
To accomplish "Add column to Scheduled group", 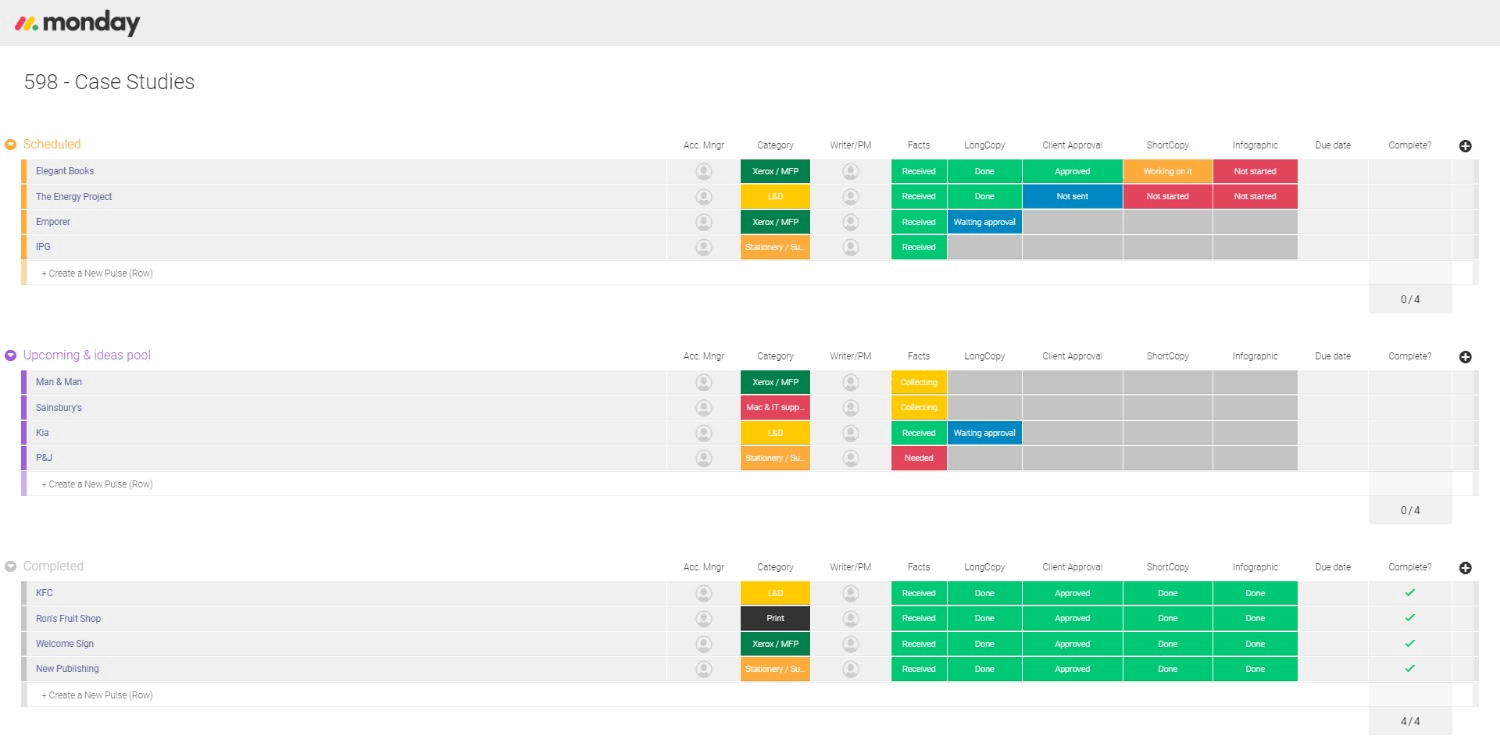I will point(1465,146).
